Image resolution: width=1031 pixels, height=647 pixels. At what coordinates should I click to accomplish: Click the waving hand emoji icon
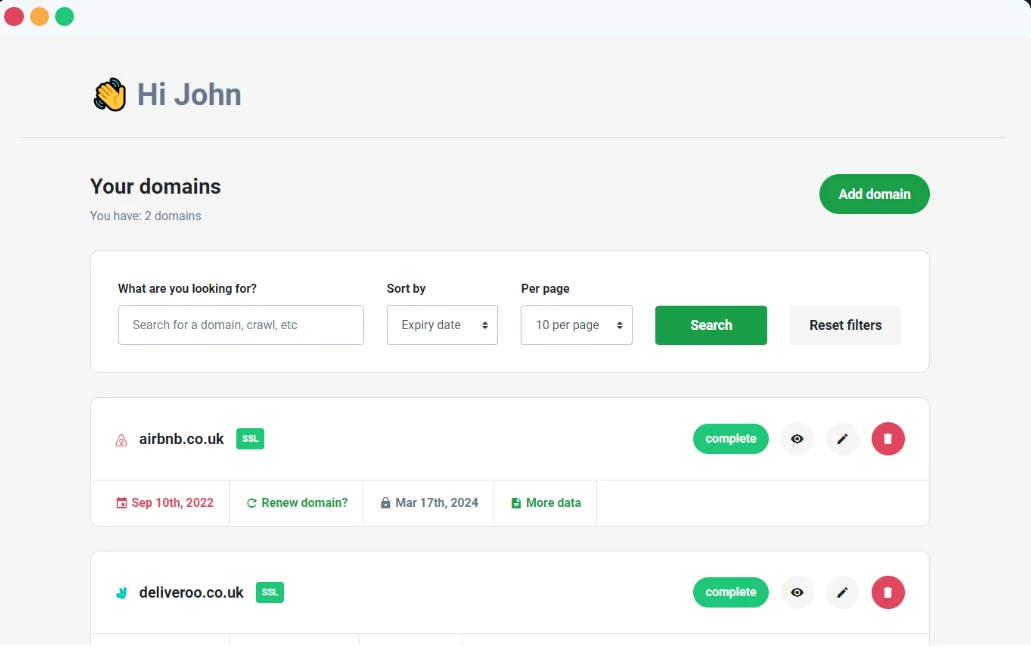click(109, 95)
